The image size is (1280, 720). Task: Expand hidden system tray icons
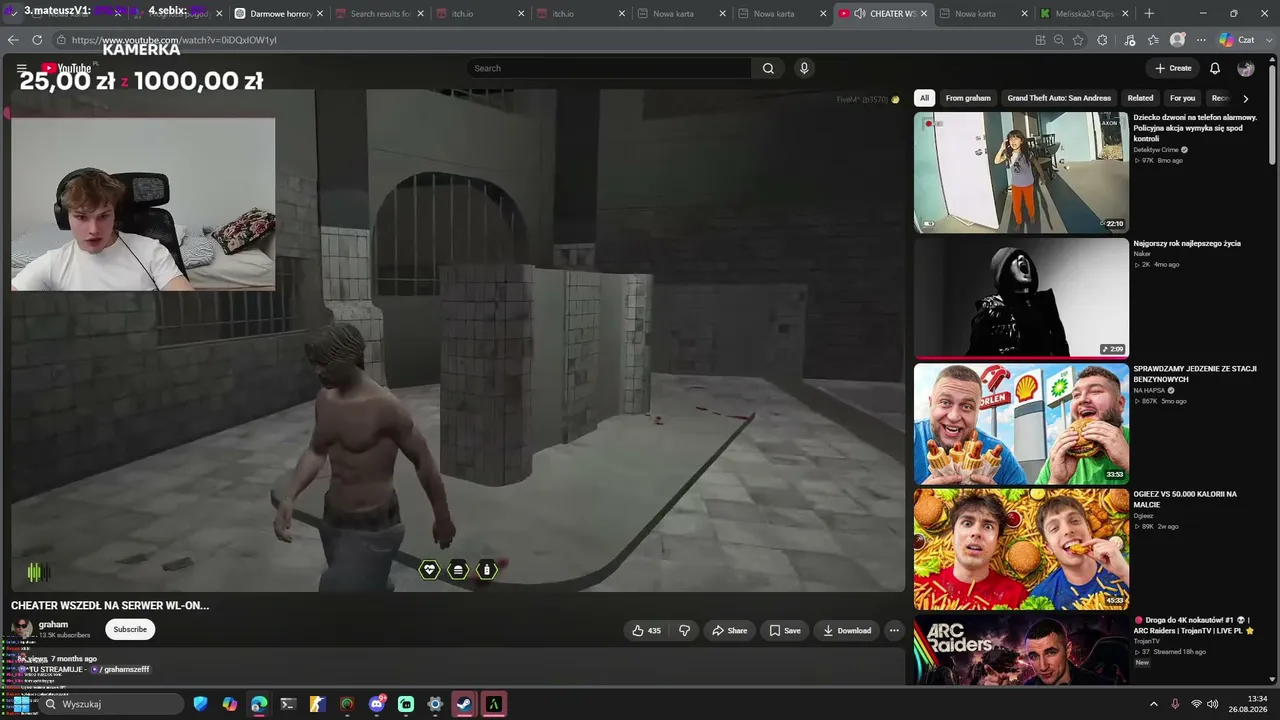[x=1153, y=704]
